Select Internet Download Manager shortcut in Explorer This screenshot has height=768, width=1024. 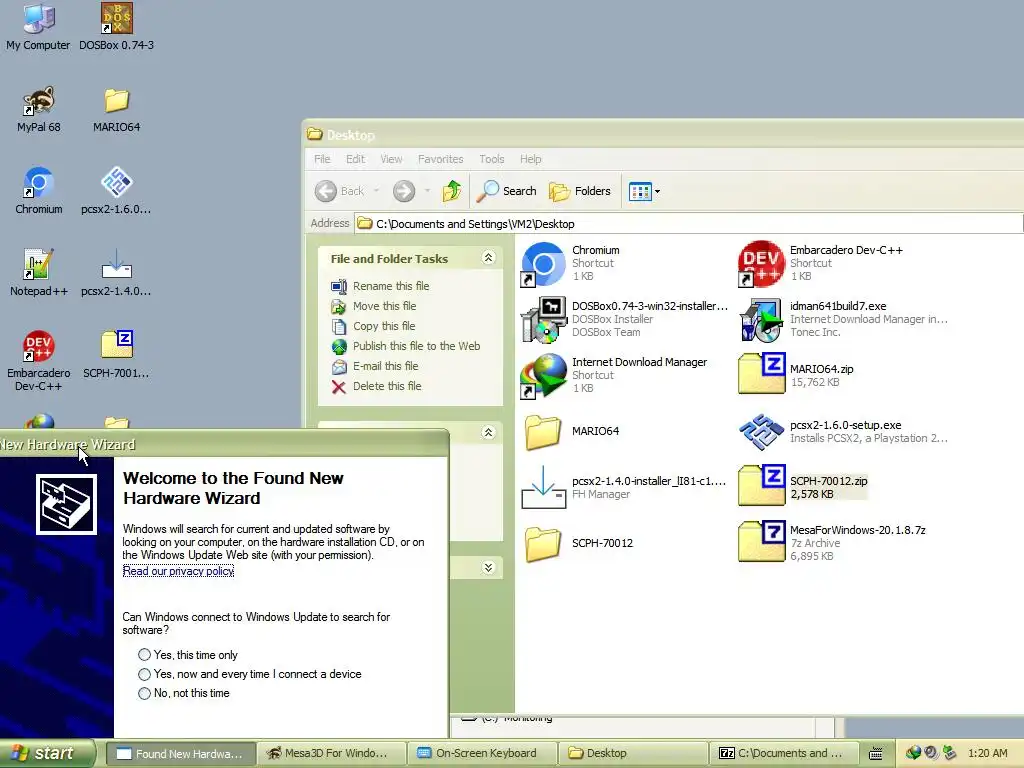pyautogui.click(x=614, y=376)
